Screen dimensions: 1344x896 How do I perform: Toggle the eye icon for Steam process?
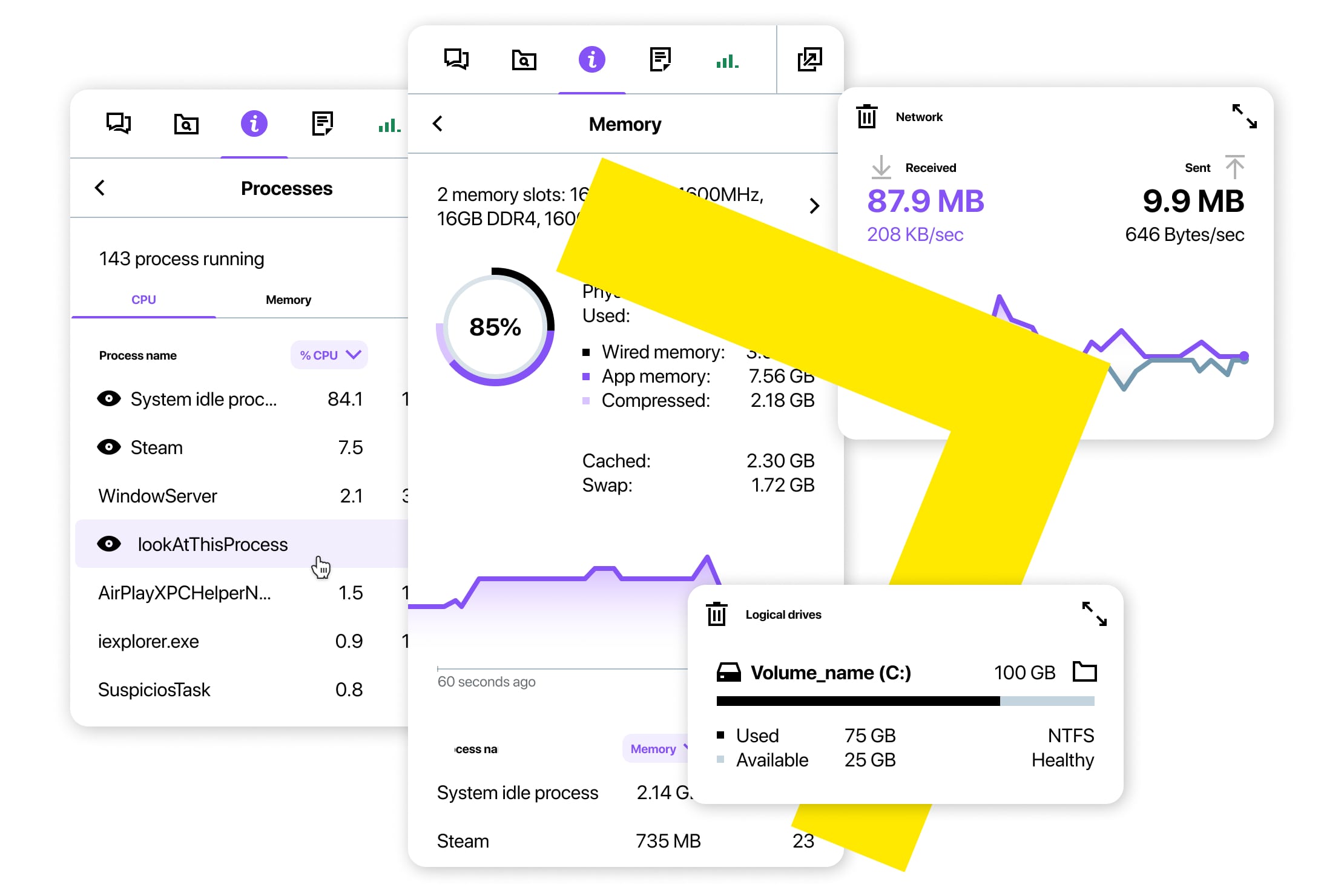[109, 447]
